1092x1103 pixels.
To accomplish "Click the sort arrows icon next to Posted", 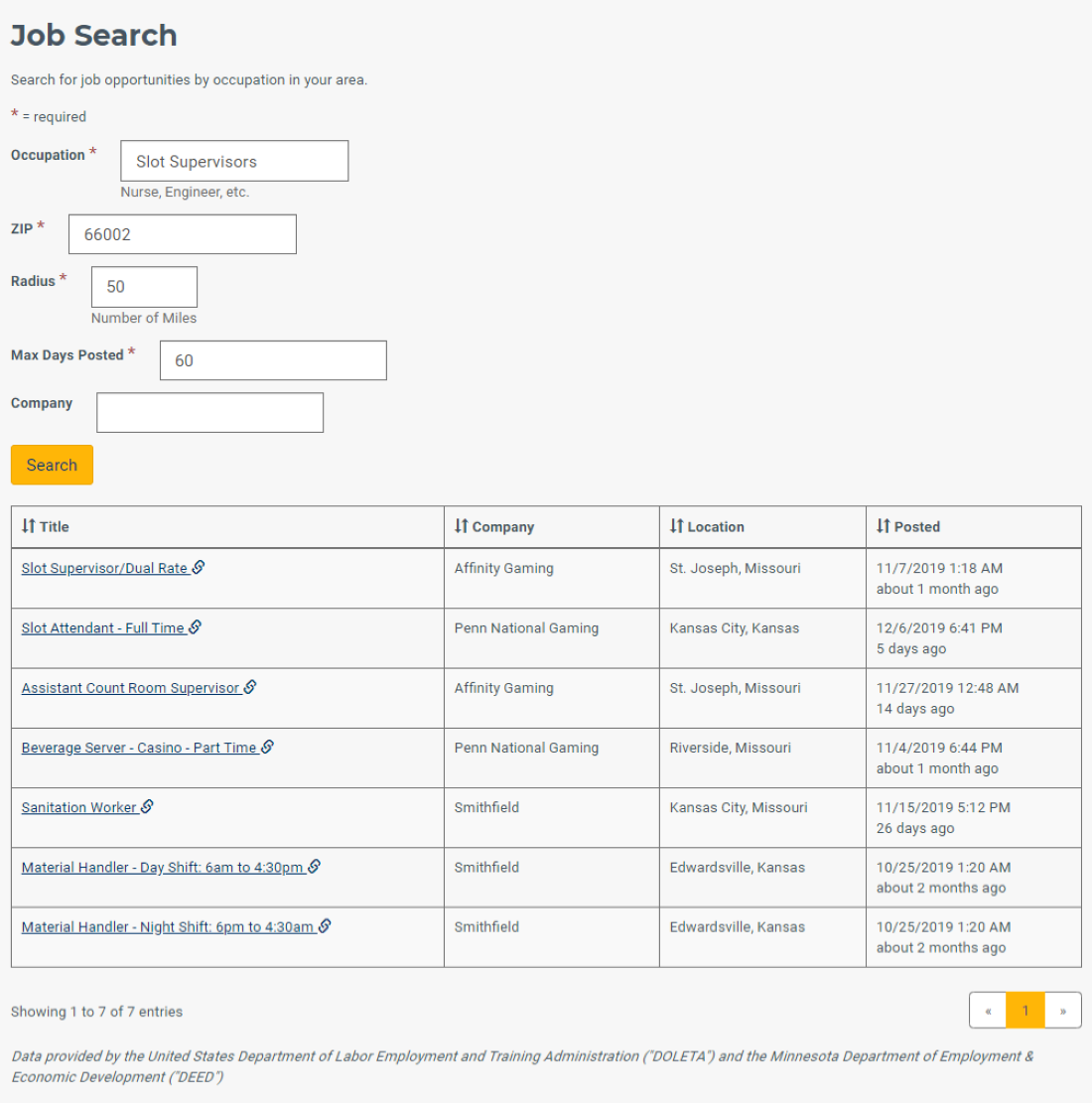I will click(x=883, y=525).
